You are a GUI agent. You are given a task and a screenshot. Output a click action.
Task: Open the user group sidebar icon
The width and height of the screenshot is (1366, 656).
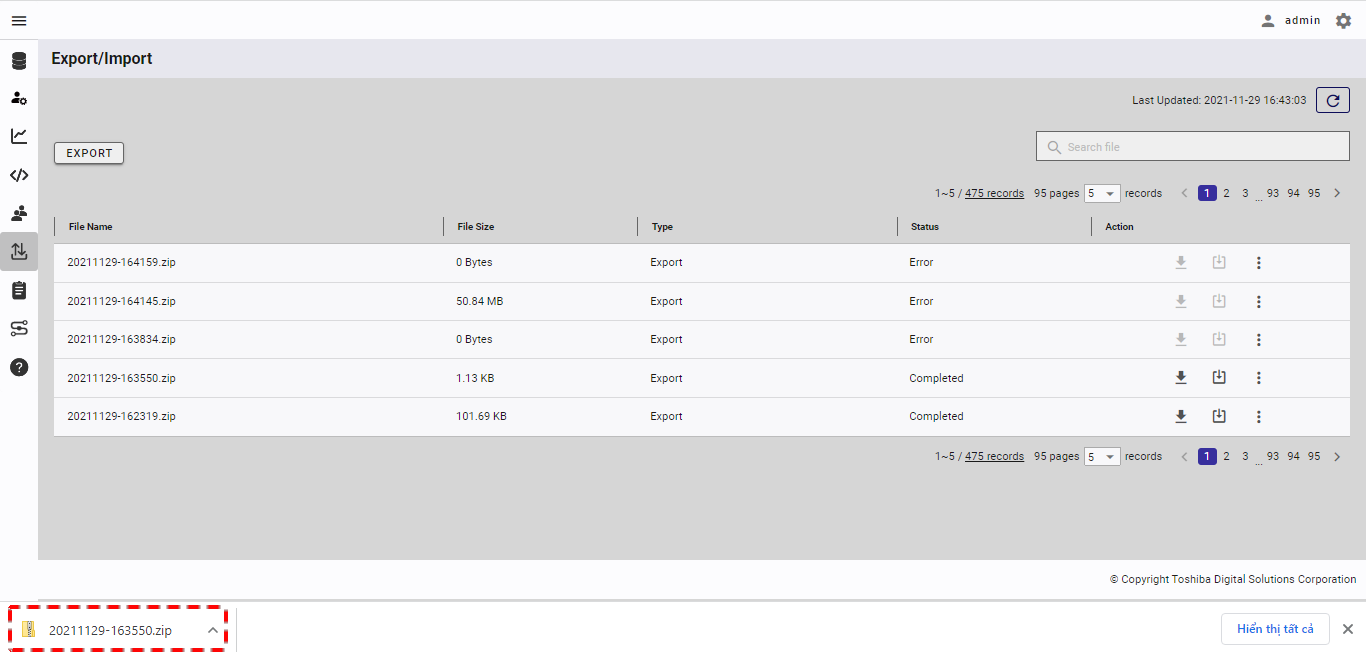point(19,213)
